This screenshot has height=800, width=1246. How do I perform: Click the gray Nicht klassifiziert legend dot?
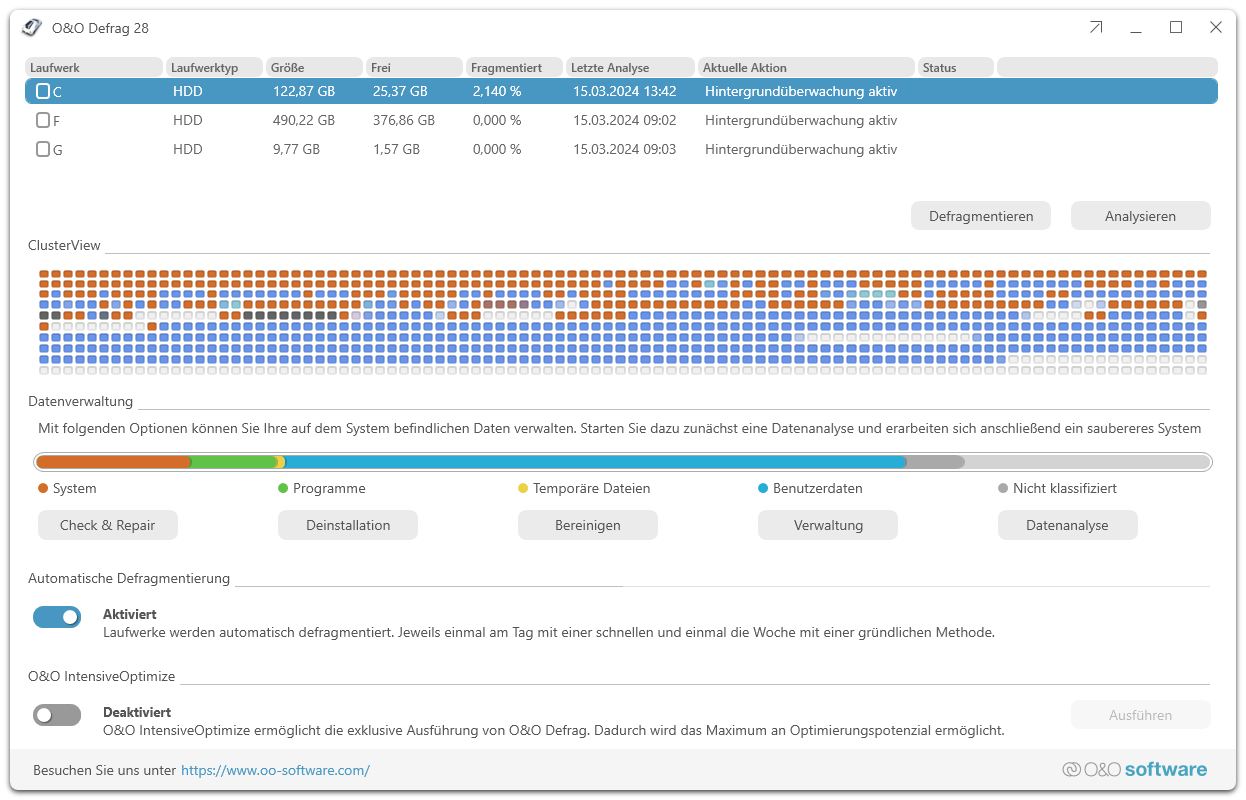pos(1001,488)
